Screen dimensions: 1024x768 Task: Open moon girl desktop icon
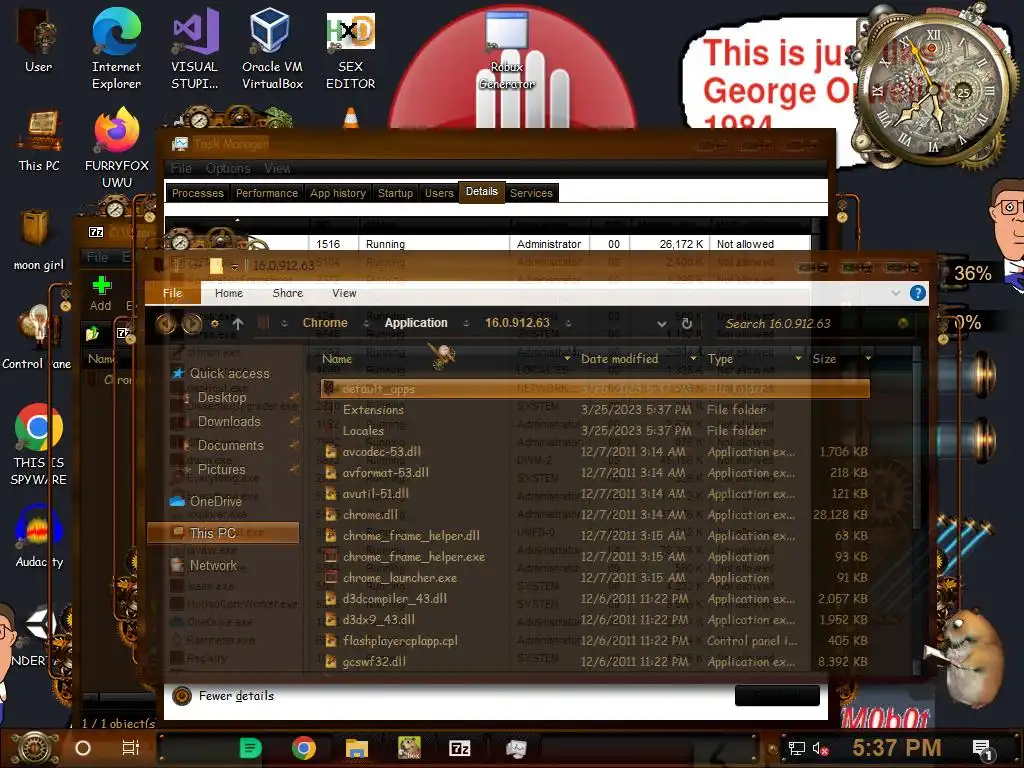click(x=39, y=240)
